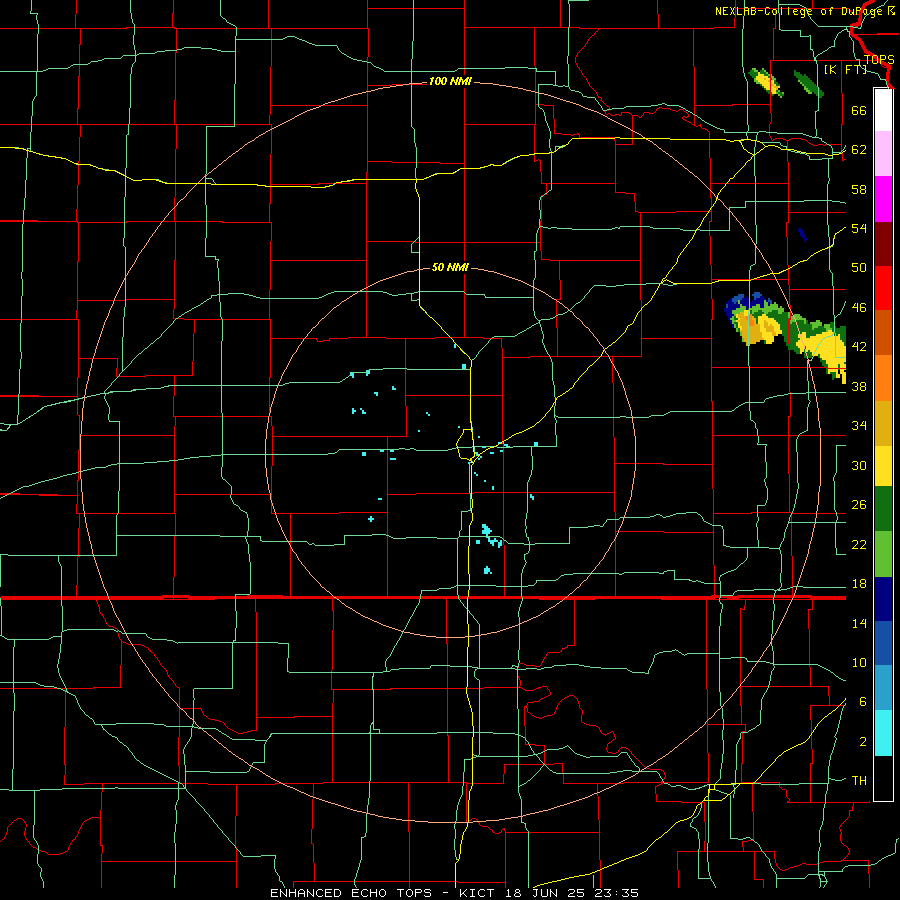Click the 42 scale value
Image resolution: width=900 pixels, height=900 pixels.
tap(859, 347)
